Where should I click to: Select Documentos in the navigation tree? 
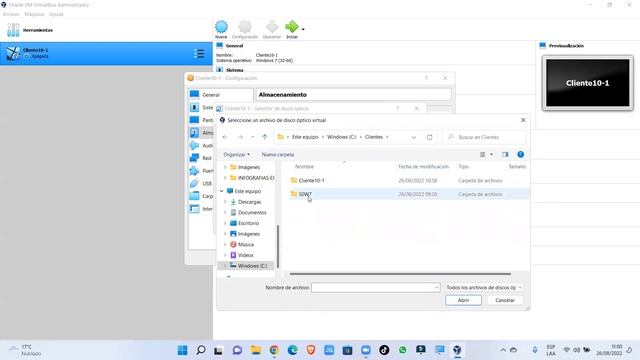[x=252, y=213]
